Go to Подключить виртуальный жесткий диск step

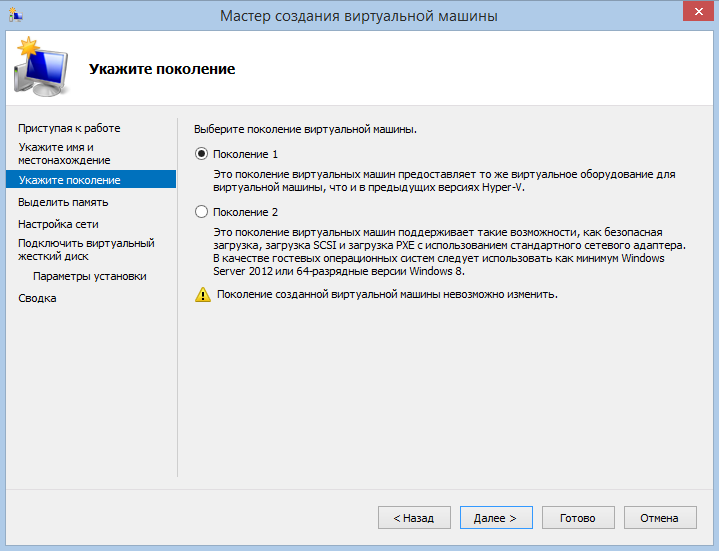pyautogui.click(x=86, y=249)
